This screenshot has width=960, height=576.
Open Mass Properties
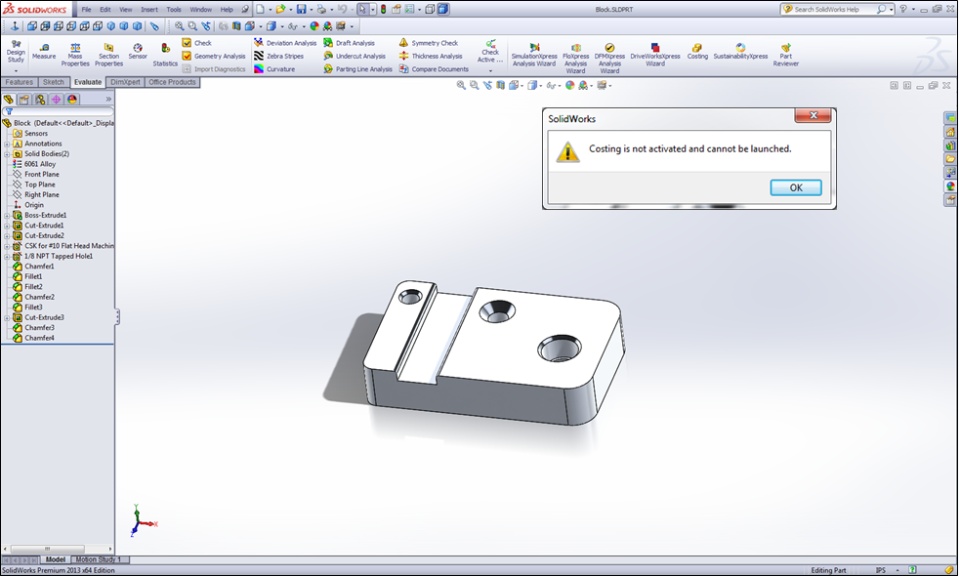75,55
